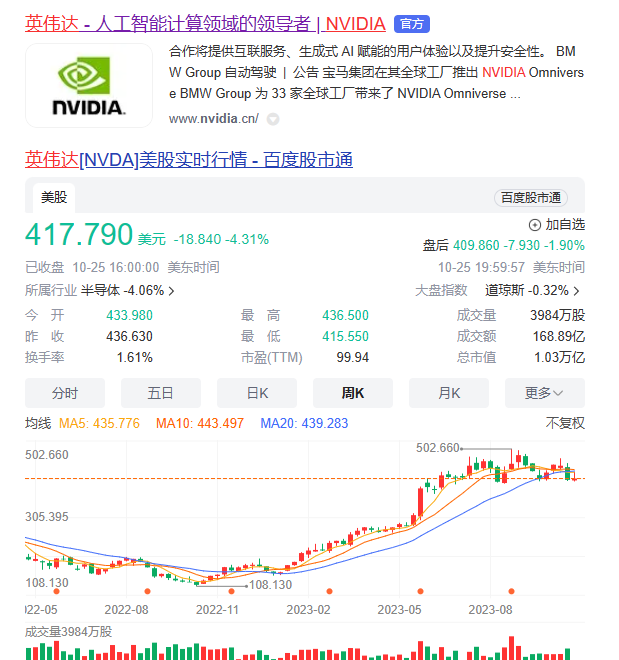Click the NVIDIA logo thumbnail
Screen dimensions: 619x660
(89, 85)
